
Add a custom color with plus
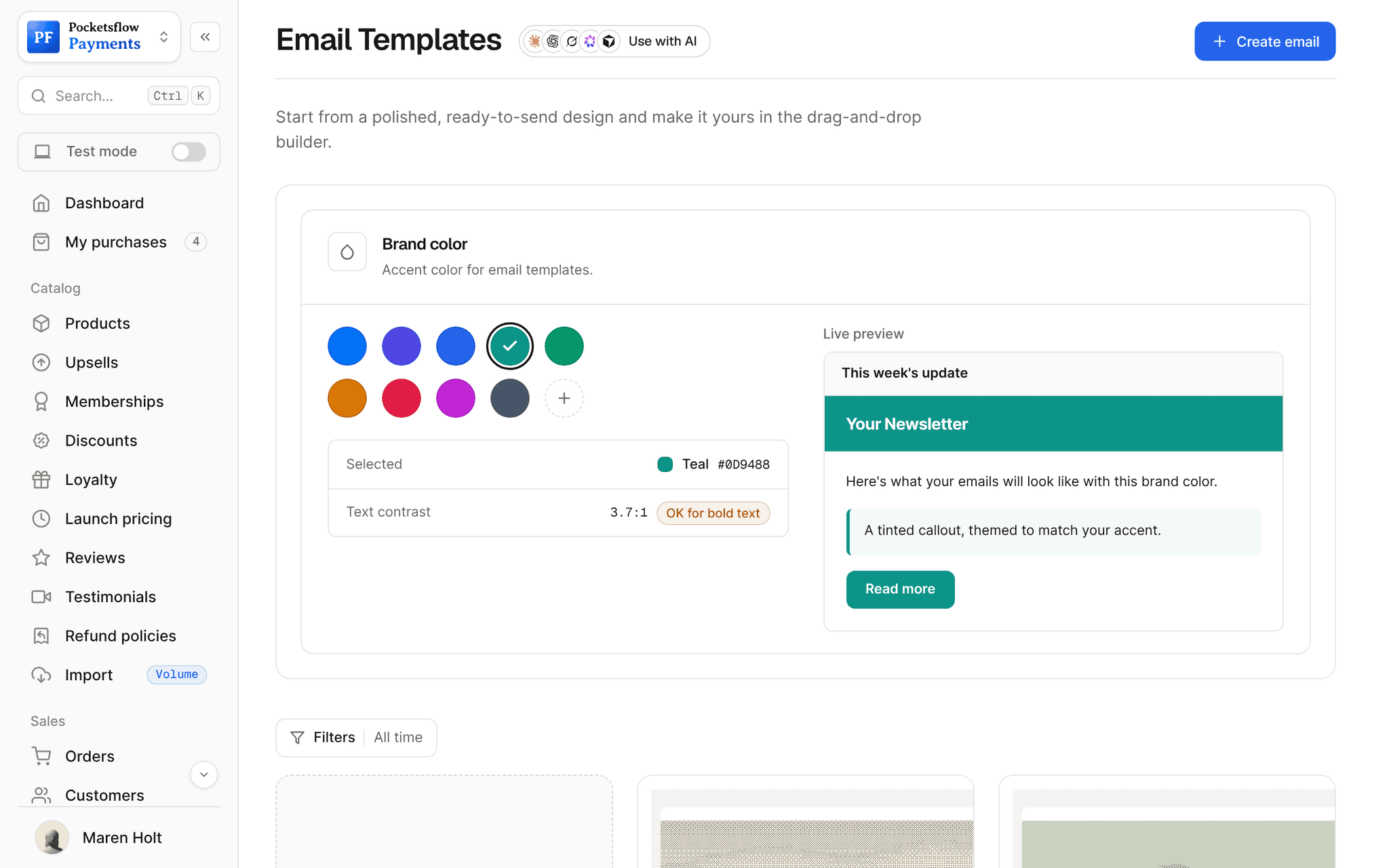click(x=564, y=398)
